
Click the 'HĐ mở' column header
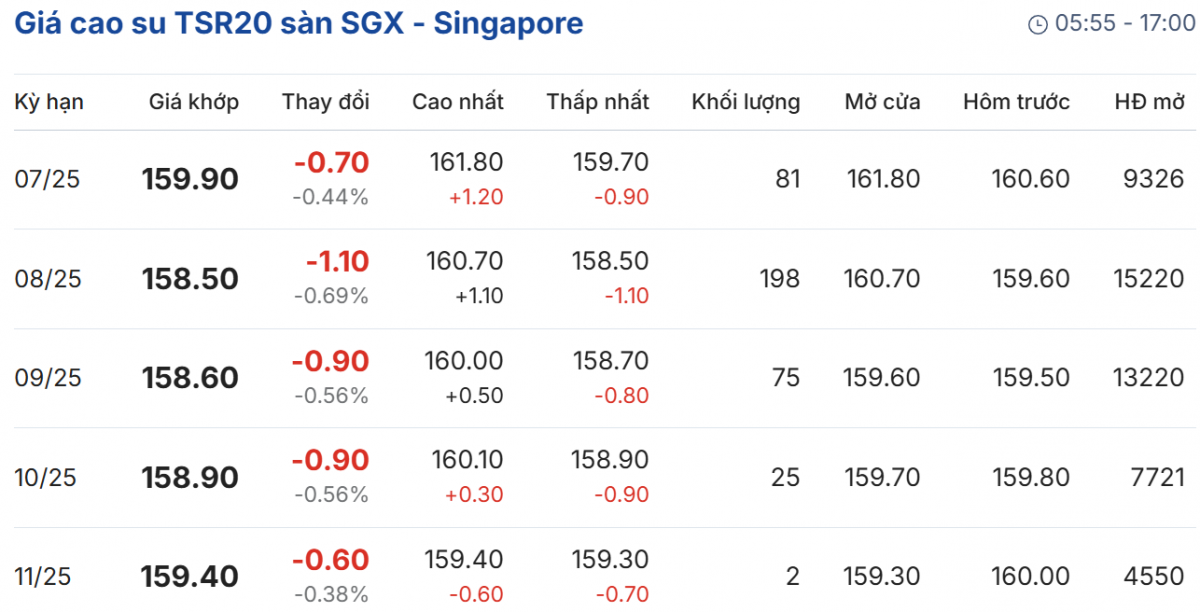1150,101
